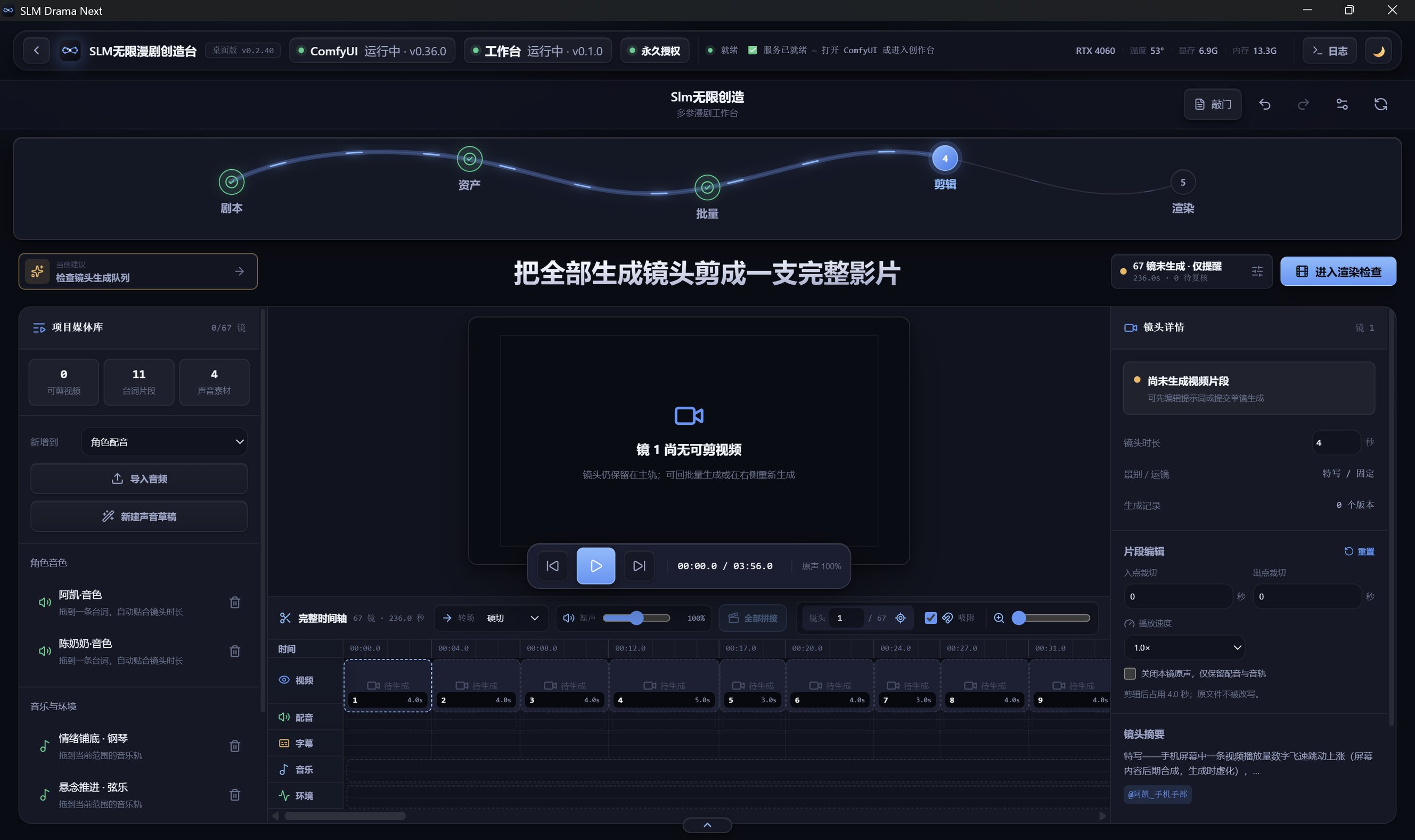The width and height of the screenshot is (1415, 840).
Task: Toggle the dark mode moon icon
Action: pyautogui.click(x=1378, y=51)
